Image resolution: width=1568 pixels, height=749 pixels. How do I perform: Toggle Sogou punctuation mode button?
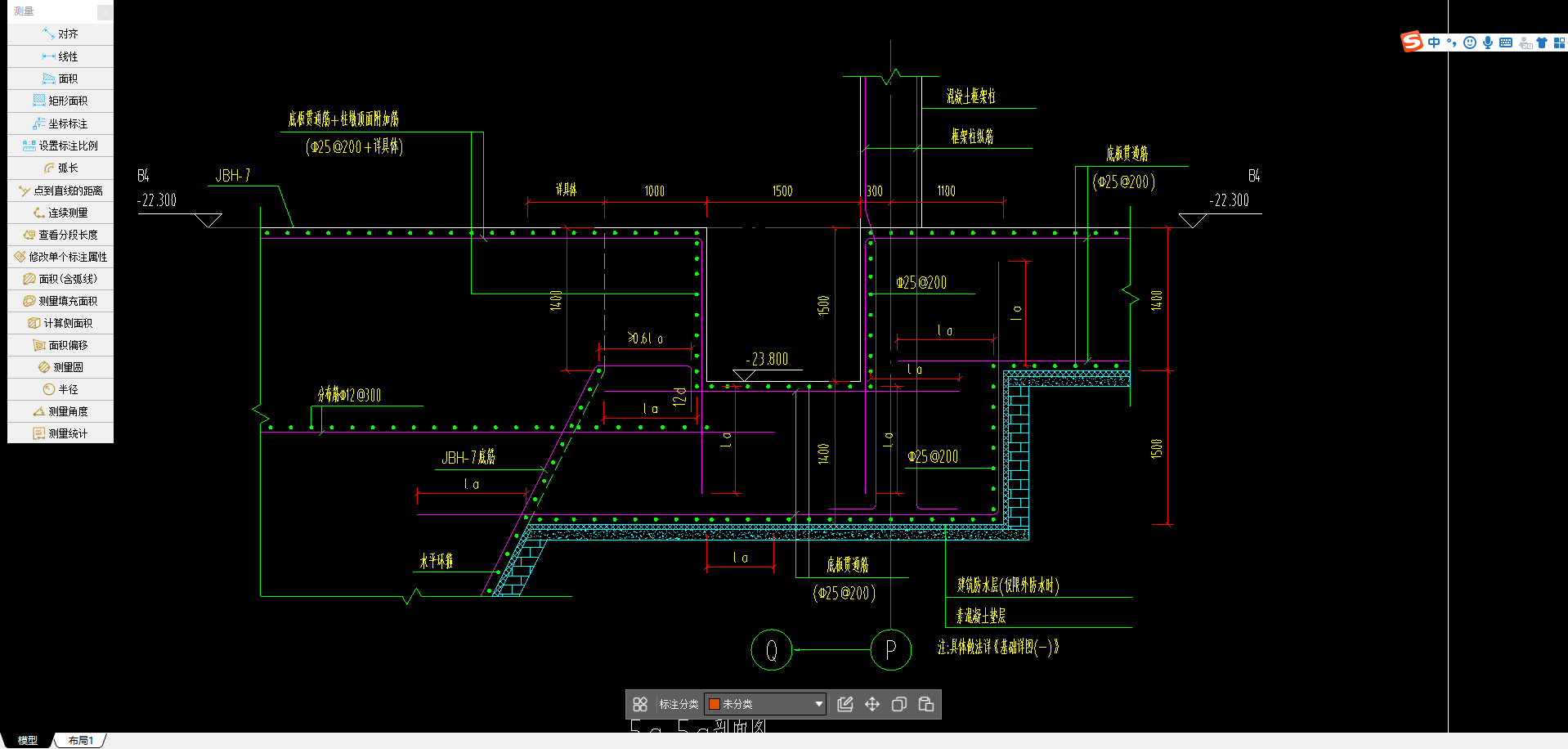tap(1452, 43)
